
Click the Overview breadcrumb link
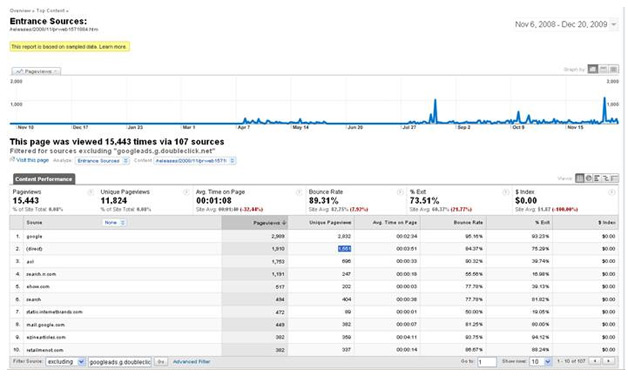pyautogui.click(x=20, y=10)
